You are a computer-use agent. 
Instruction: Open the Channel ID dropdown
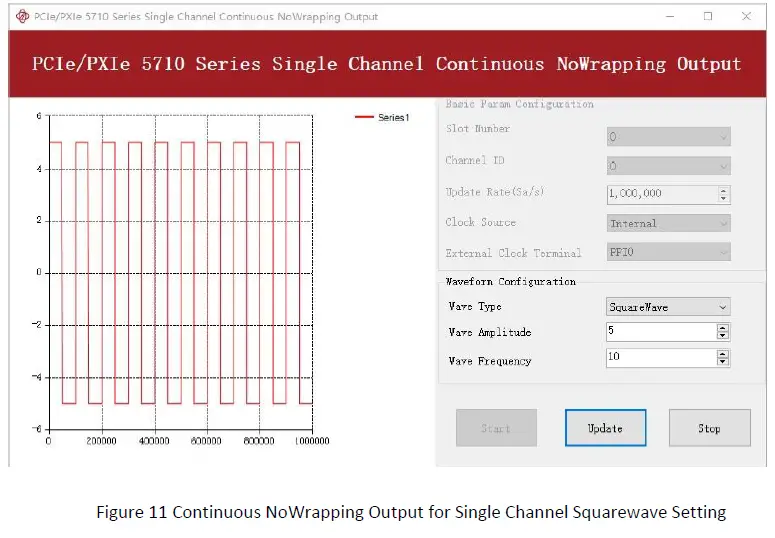pyautogui.click(x=668, y=166)
